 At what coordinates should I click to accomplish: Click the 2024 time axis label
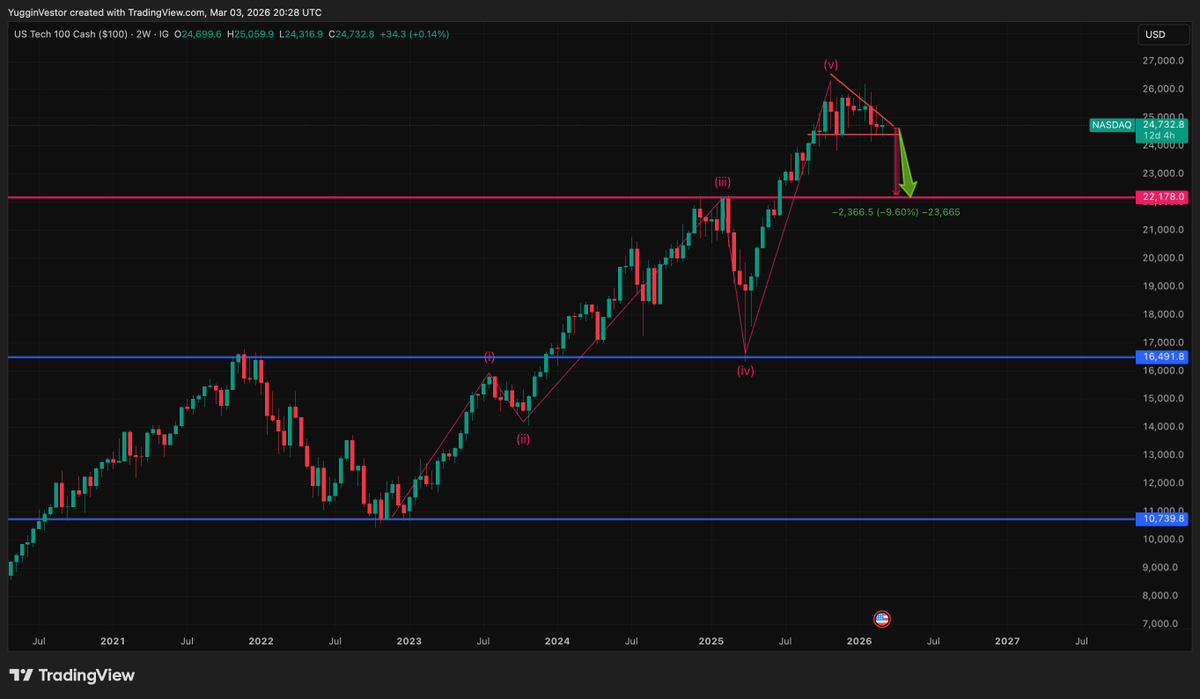[557, 640]
